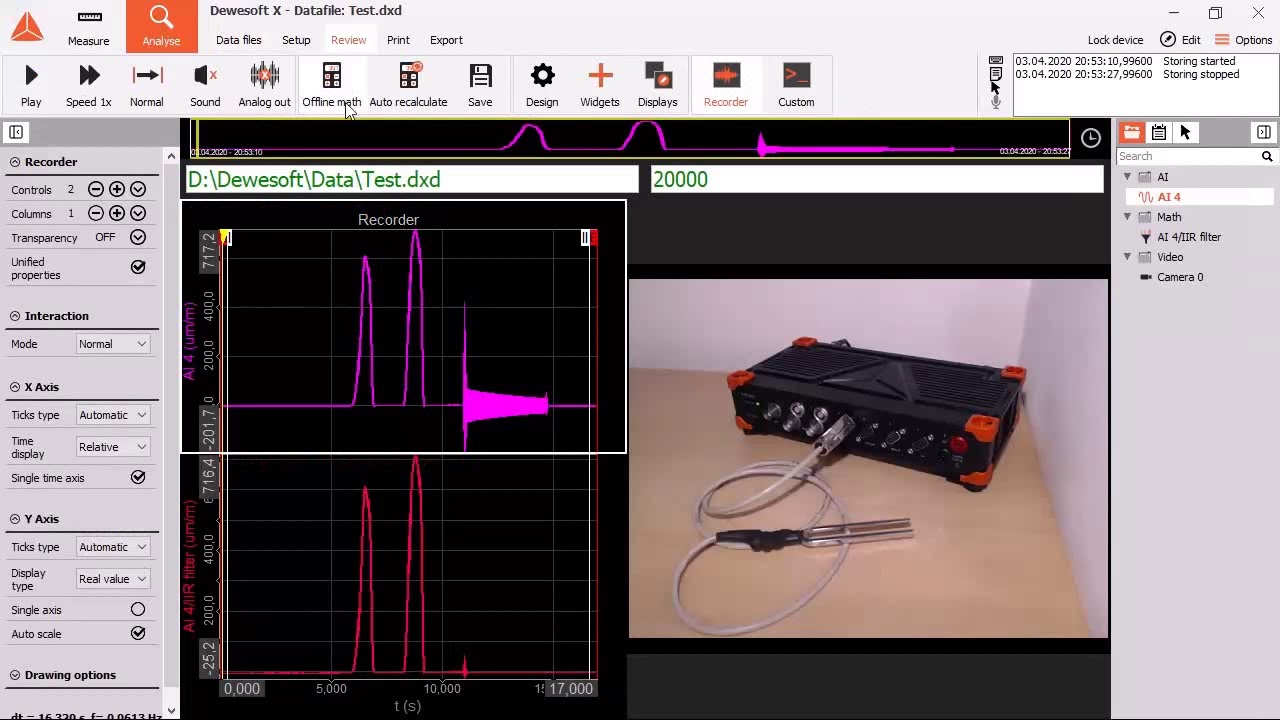Open clipboard list view icon
Screen dimensions: 1280x720
pos(1158,132)
